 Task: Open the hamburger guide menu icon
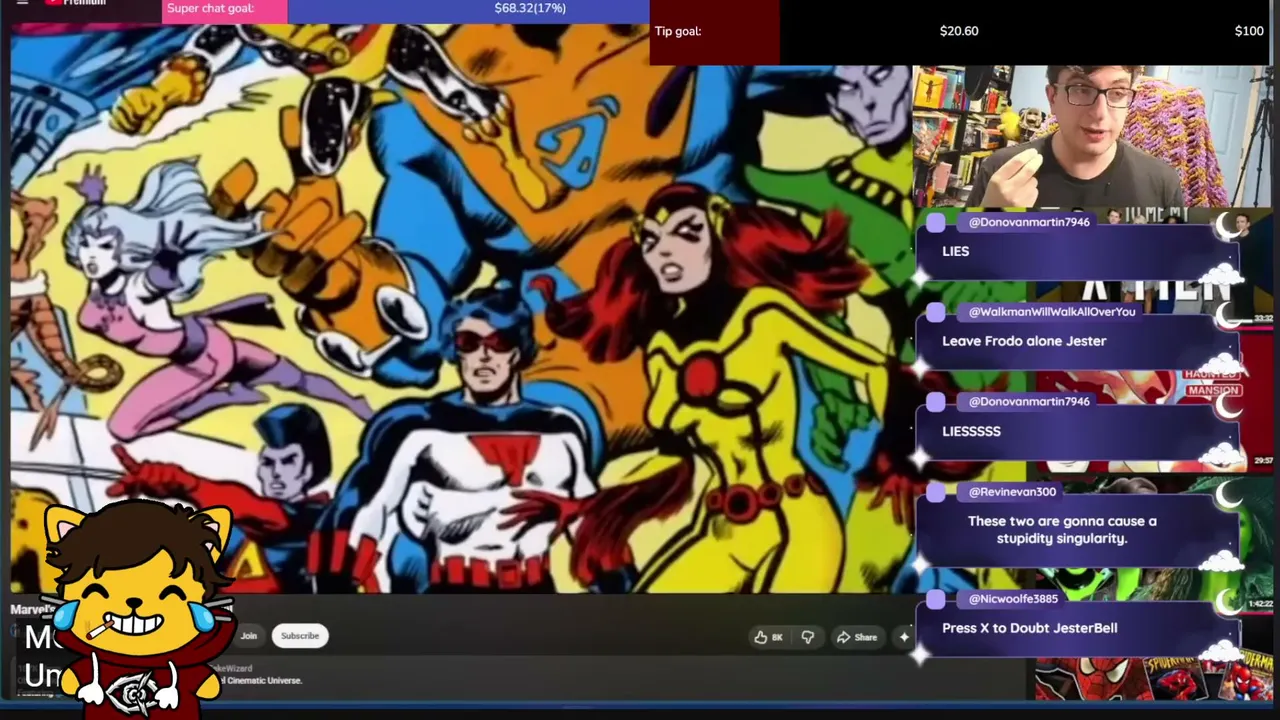22,3
